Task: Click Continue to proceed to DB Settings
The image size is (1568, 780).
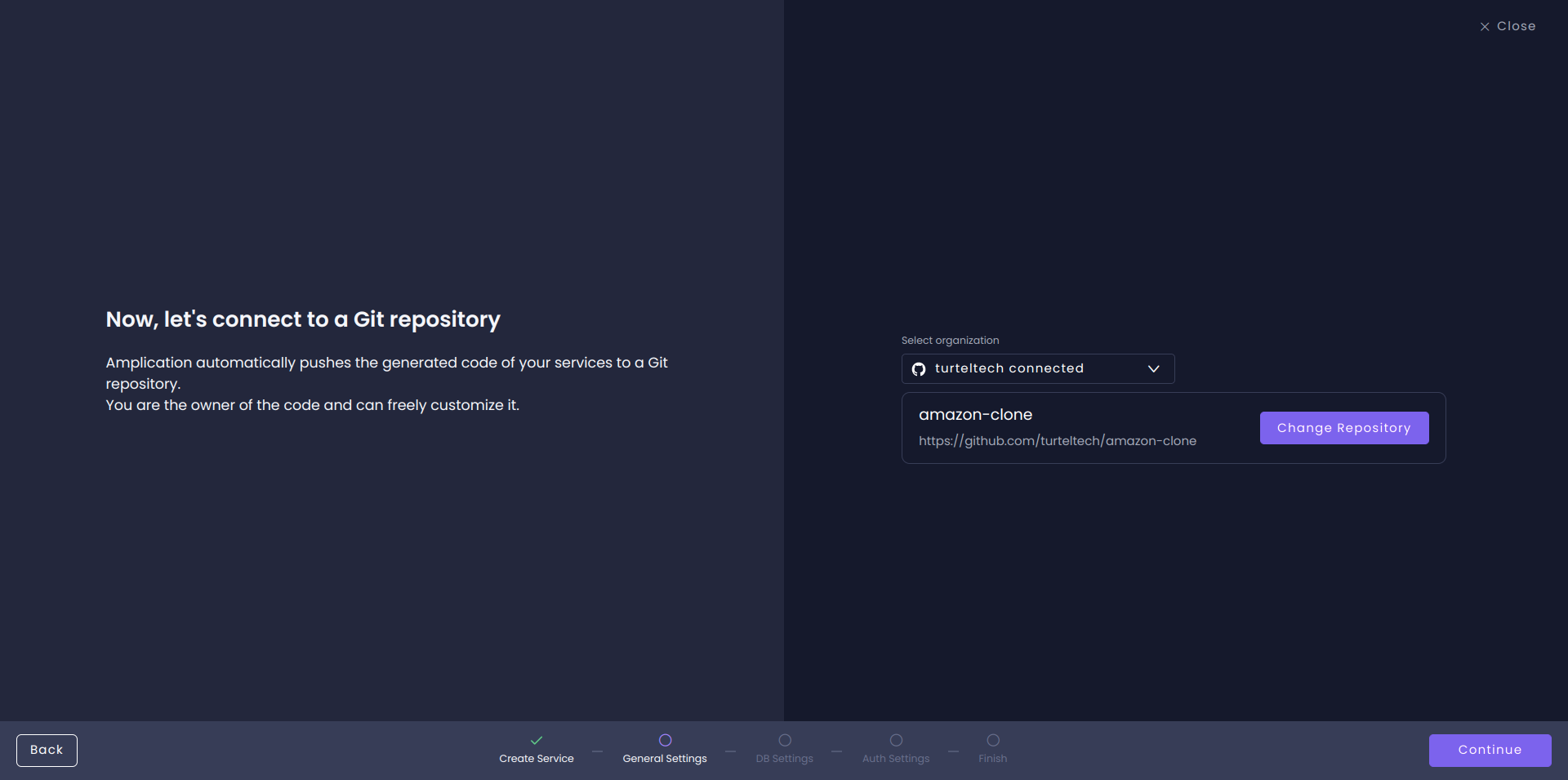Action: tap(1489, 750)
